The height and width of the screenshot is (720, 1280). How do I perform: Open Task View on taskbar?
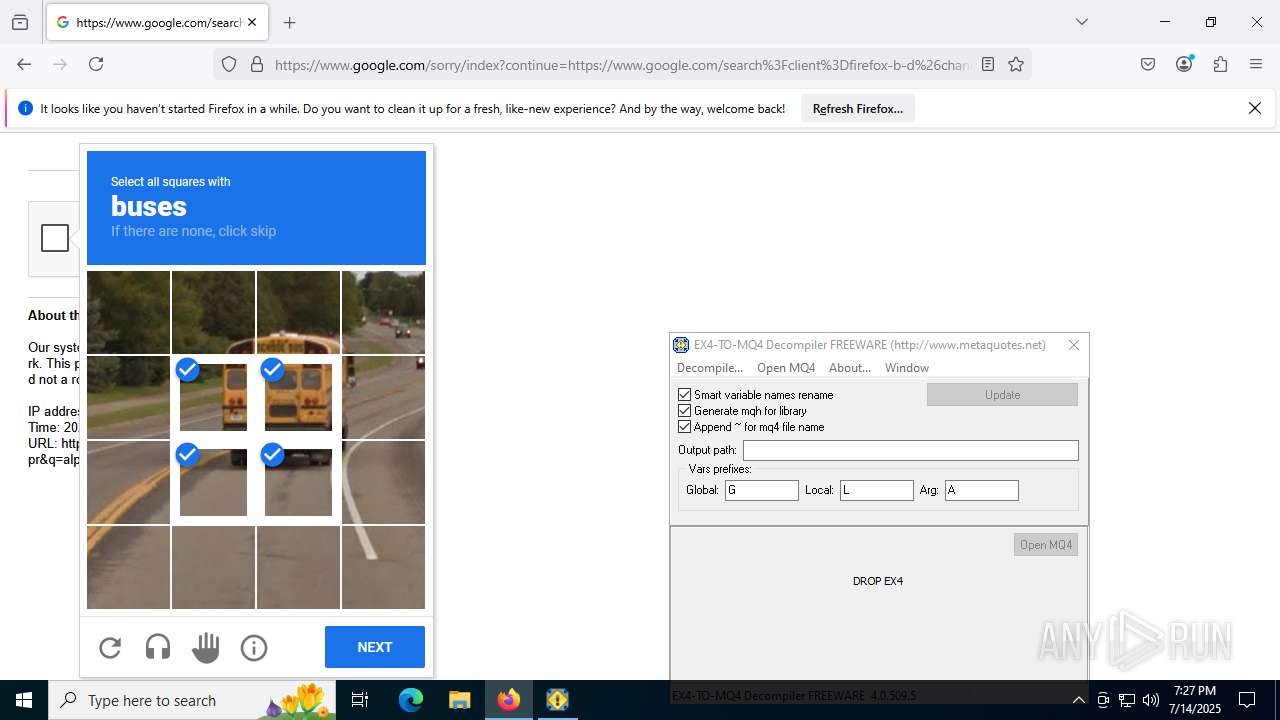click(x=360, y=700)
